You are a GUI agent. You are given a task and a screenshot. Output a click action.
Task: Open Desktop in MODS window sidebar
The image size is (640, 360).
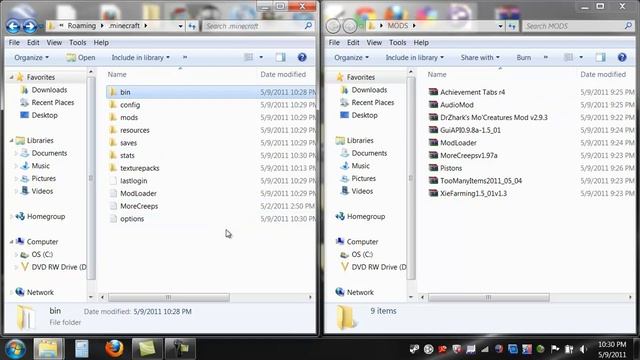tap(364, 115)
